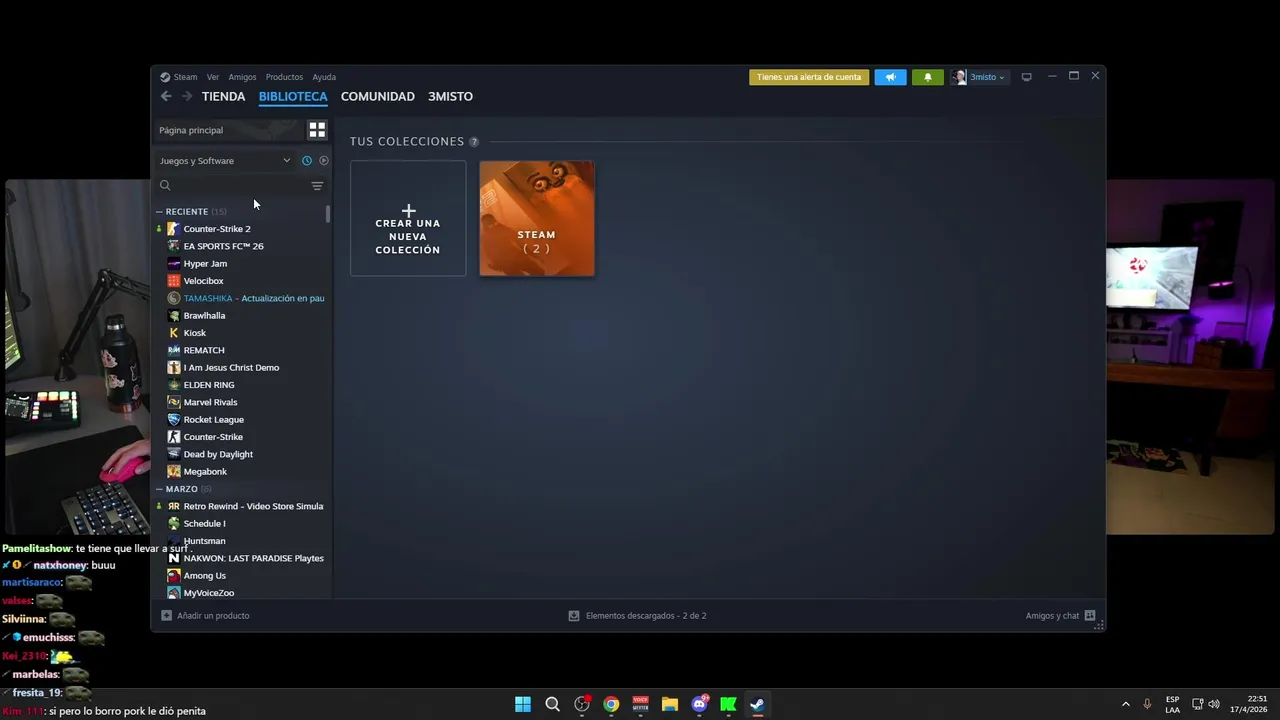Click the Steam logo in the menu bar
Viewport: 1280px width, 720px height.
(x=165, y=77)
